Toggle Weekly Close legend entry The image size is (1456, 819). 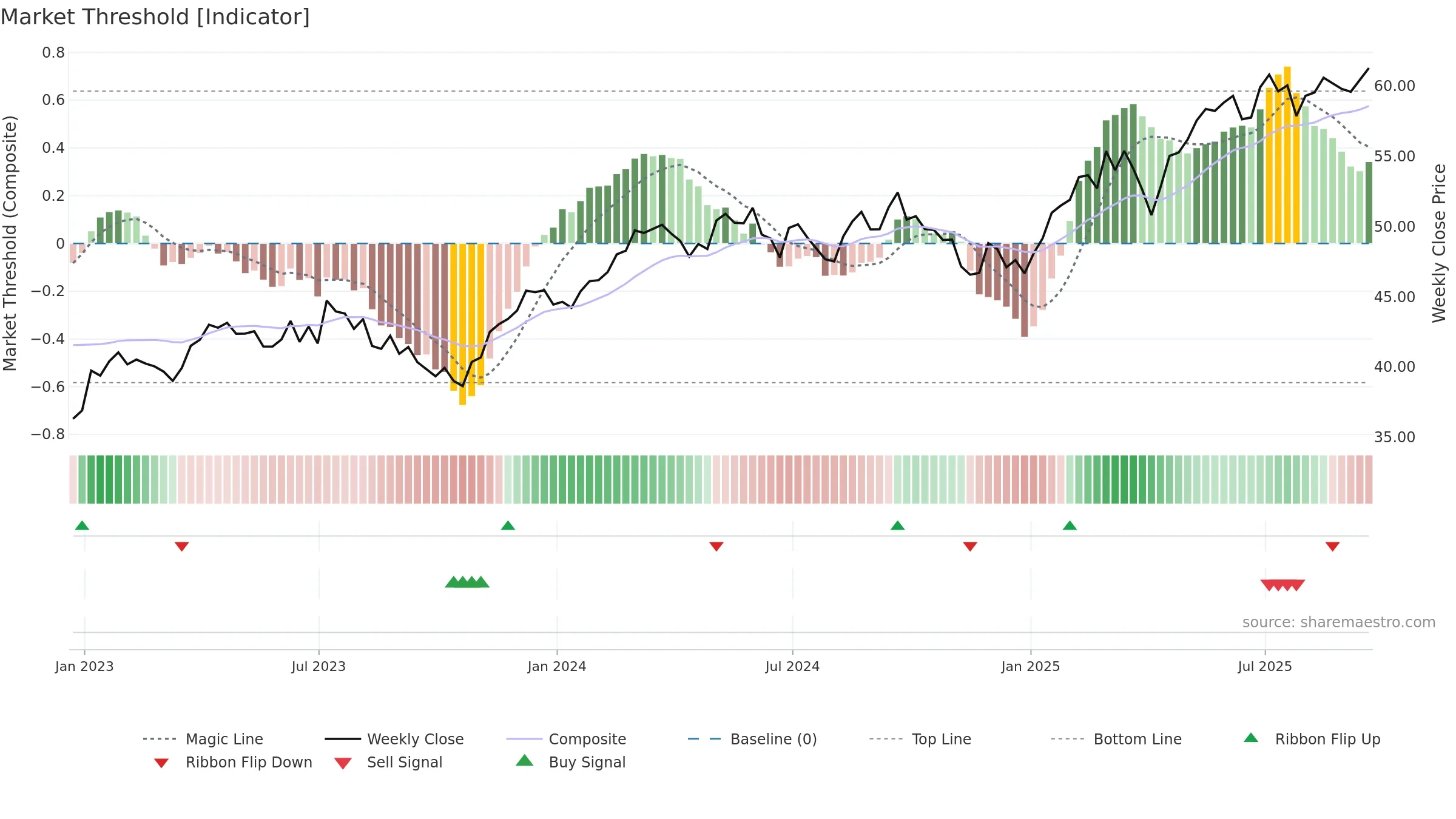[394, 739]
